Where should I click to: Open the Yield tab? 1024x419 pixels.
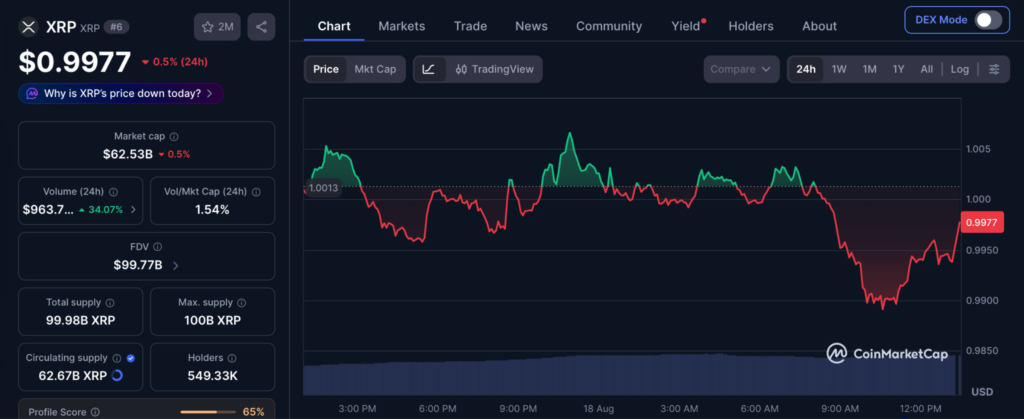(x=686, y=26)
